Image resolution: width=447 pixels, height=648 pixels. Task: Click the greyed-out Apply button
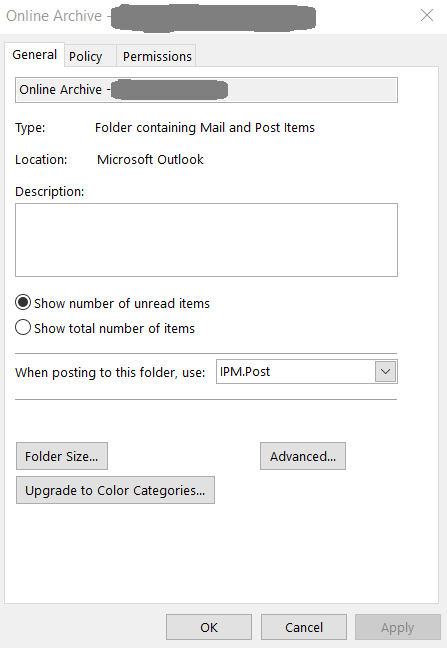click(397, 627)
